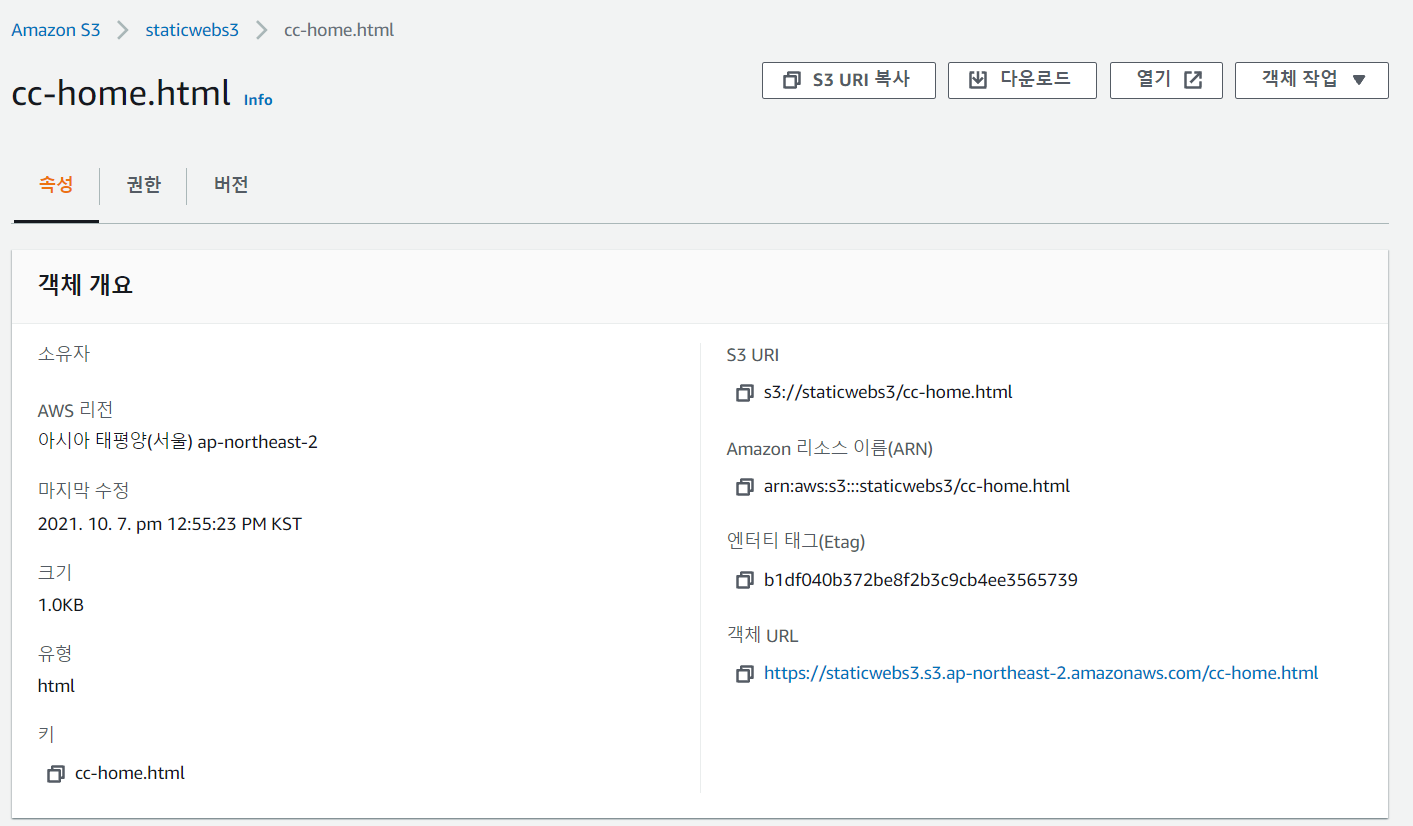Click the Etag value b1df040b372be8f2b3c9cb4ee3565739
This screenshot has height=826, width=1413.
pyautogui.click(x=921, y=580)
